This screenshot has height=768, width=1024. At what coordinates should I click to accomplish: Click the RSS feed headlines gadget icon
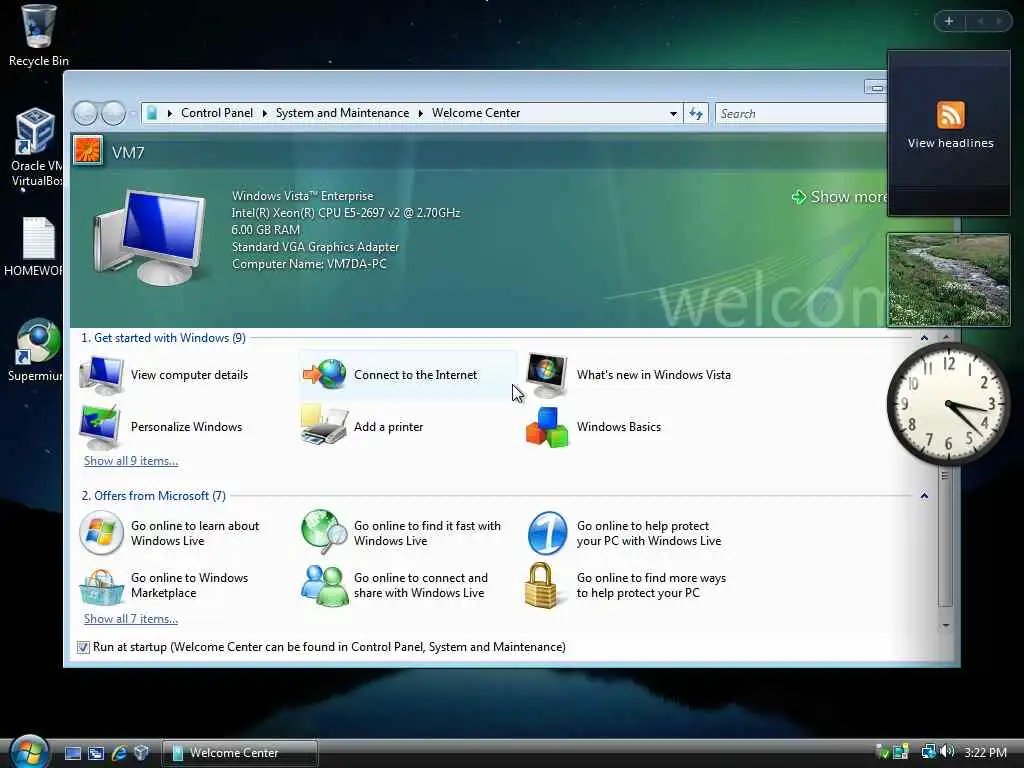(950, 115)
